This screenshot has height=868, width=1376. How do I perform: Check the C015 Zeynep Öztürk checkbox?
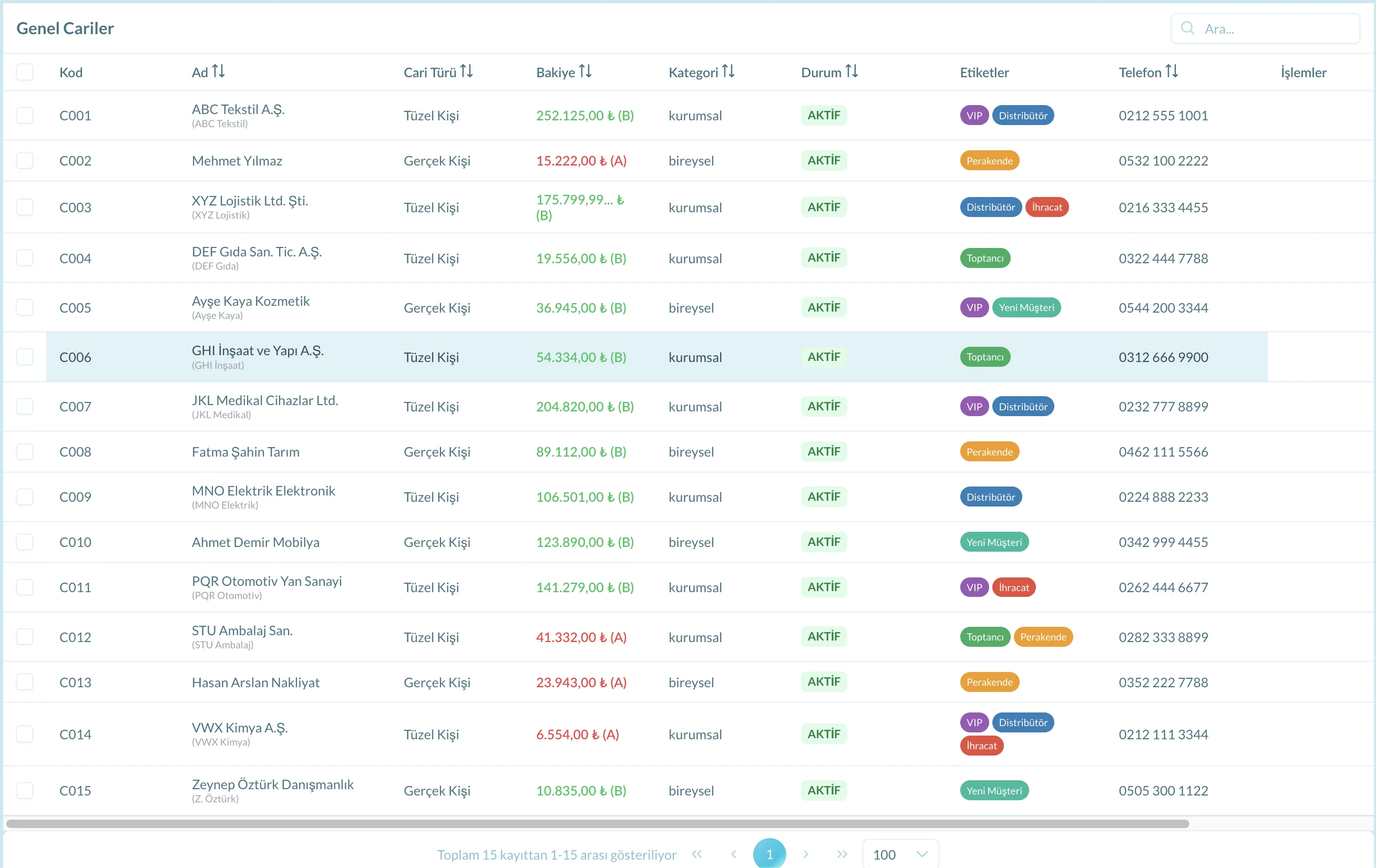[x=25, y=790]
